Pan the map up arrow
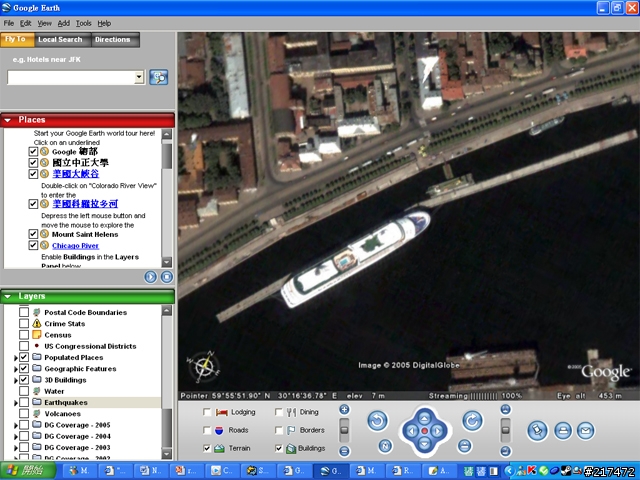This screenshot has height=480, width=640. tap(424, 418)
